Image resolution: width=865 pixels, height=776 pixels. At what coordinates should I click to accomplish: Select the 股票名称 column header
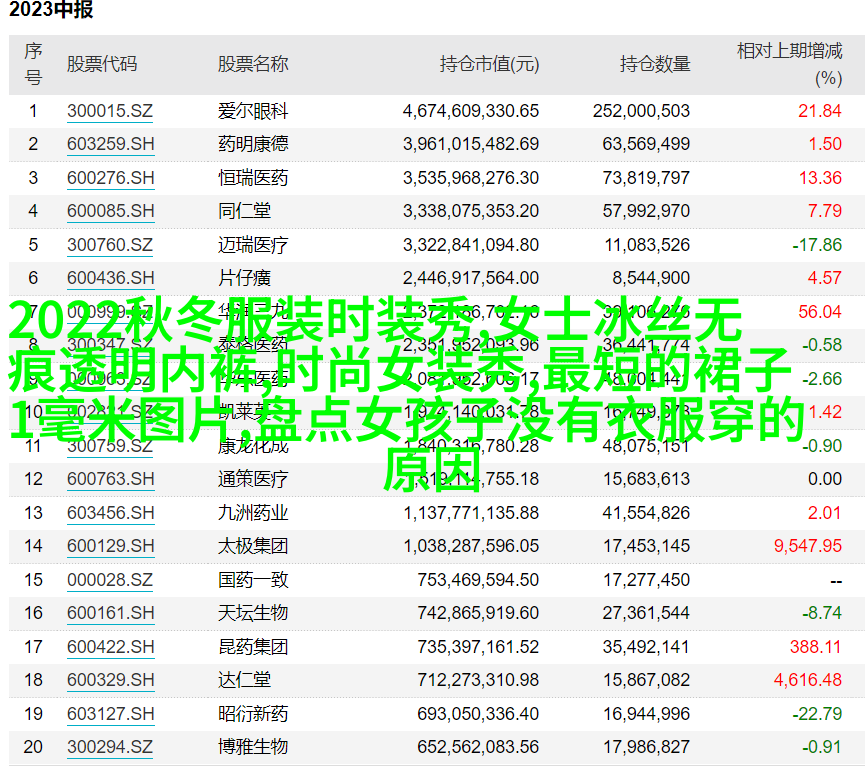click(253, 64)
